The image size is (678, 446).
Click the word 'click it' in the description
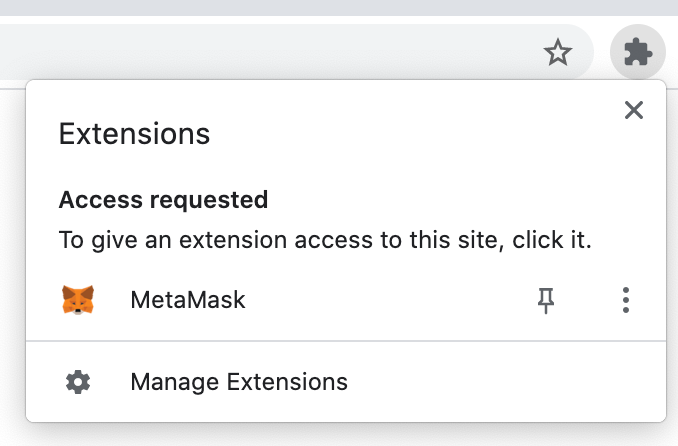[x=552, y=240]
